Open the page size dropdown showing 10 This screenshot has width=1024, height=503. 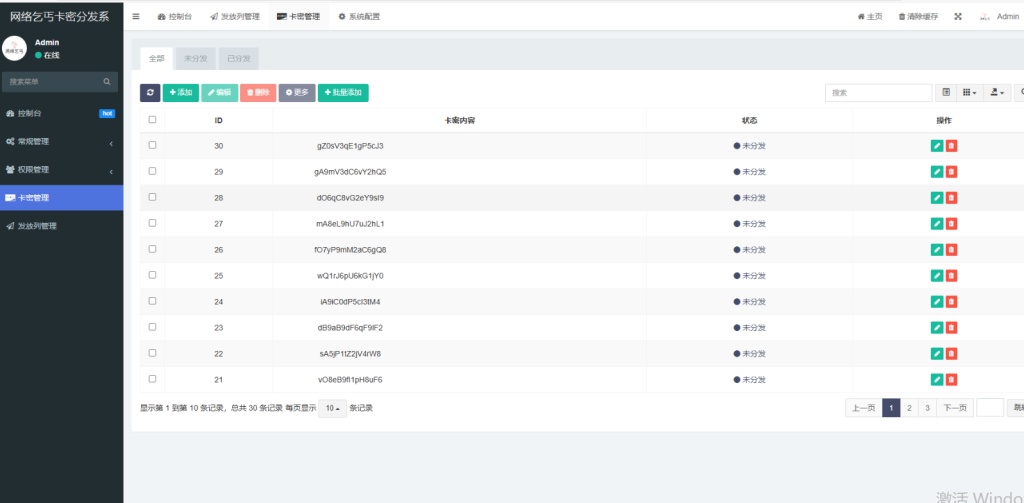point(333,408)
